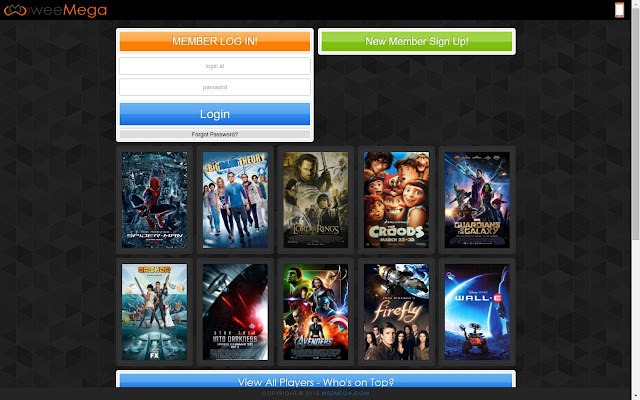The image size is (640, 400).
Task: Click View All Players - Who's on Top?
Action: pyautogui.click(x=316, y=380)
